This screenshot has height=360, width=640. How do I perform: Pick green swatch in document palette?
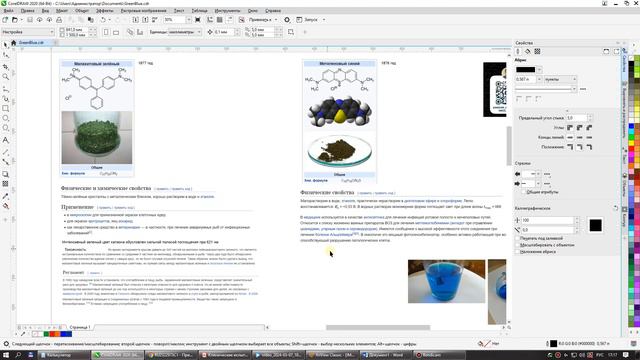(x=46, y=334)
